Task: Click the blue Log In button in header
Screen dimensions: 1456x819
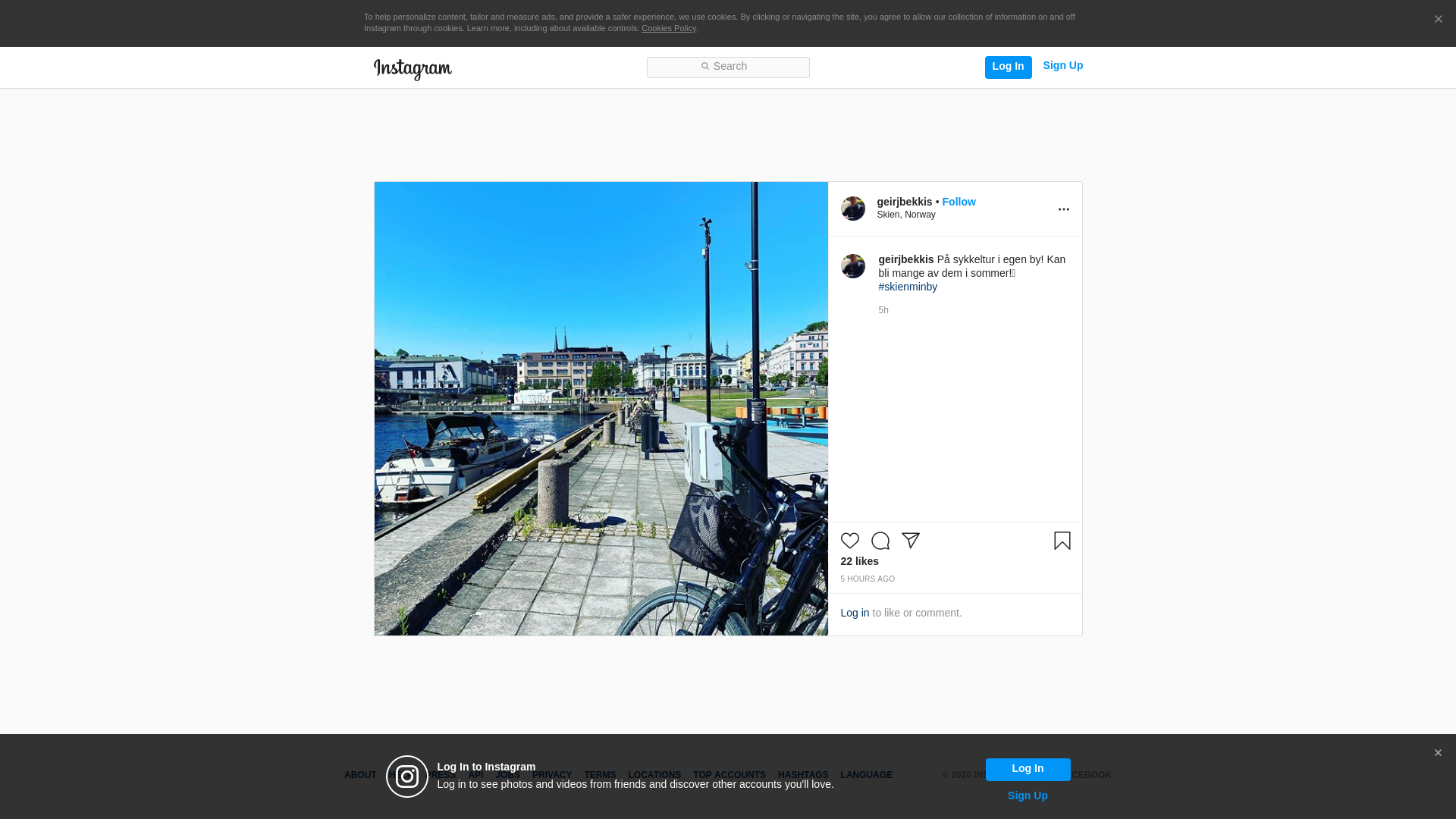Action: [1008, 67]
